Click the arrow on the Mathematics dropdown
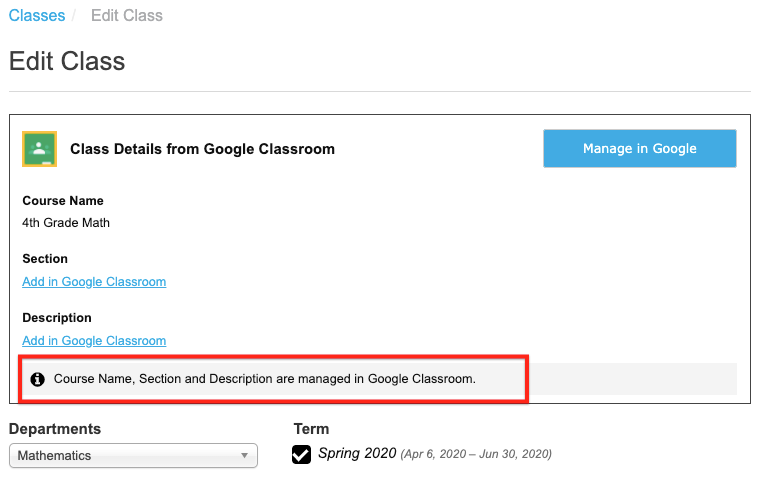The width and height of the screenshot is (759, 483). tap(245, 456)
